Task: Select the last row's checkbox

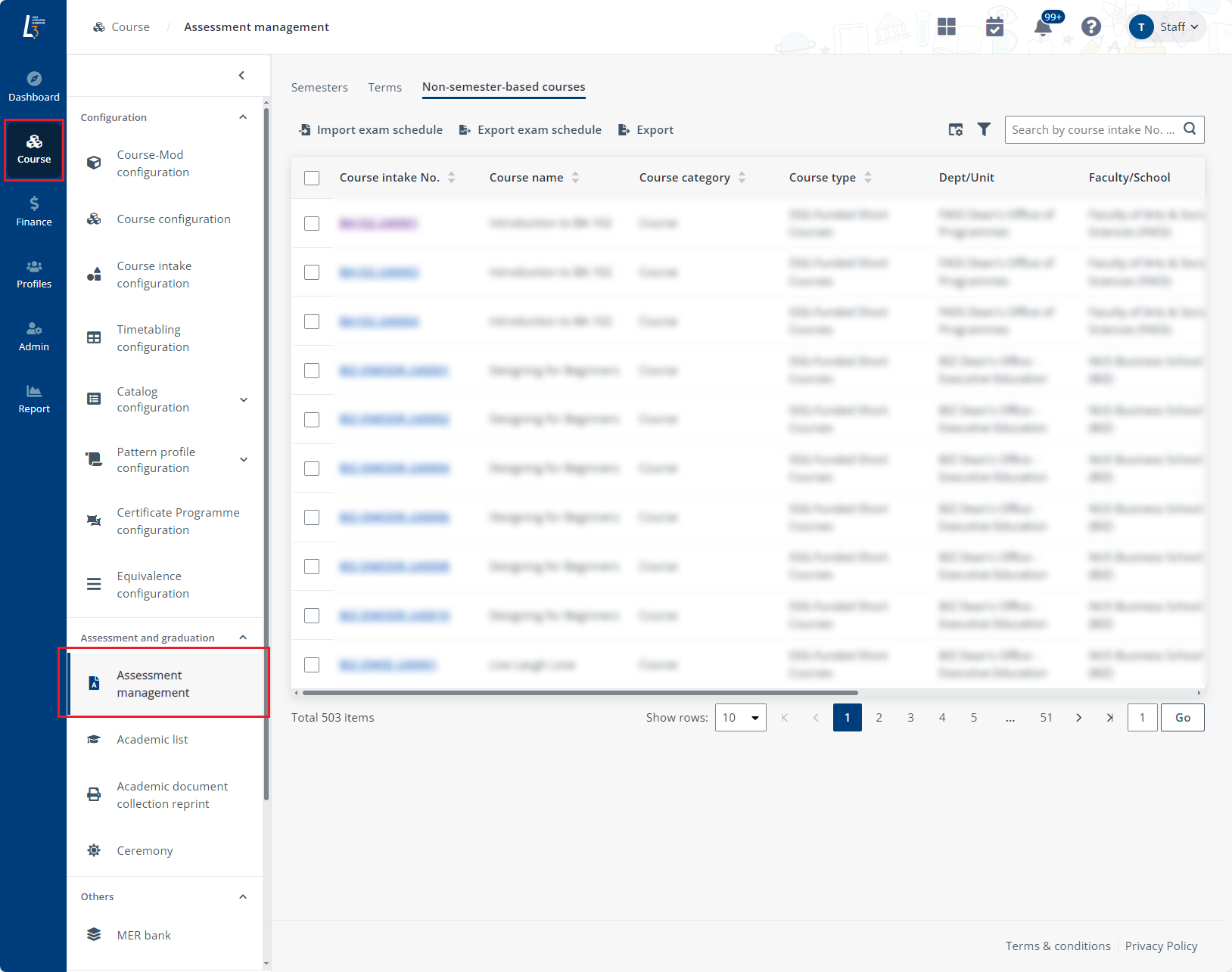Action: 312,665
